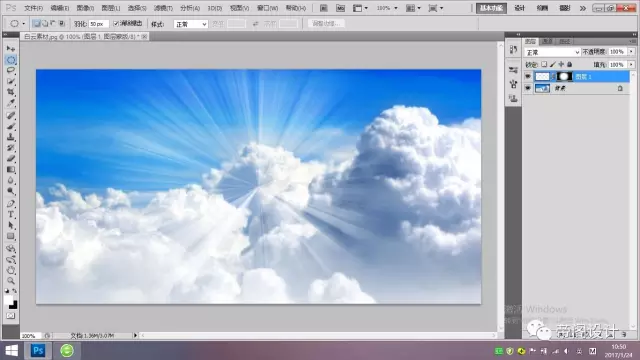Select the Brush tool

tap(11, 127)
